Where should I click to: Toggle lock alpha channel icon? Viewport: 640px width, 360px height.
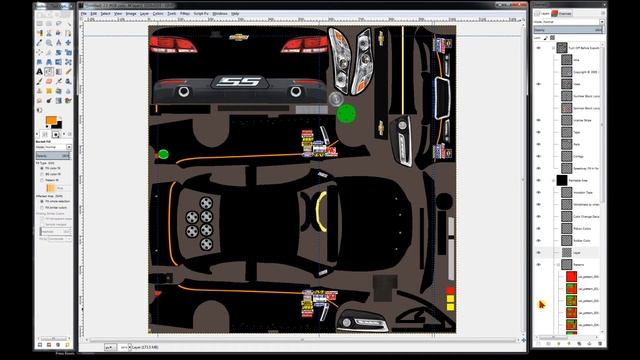(552, 38)
